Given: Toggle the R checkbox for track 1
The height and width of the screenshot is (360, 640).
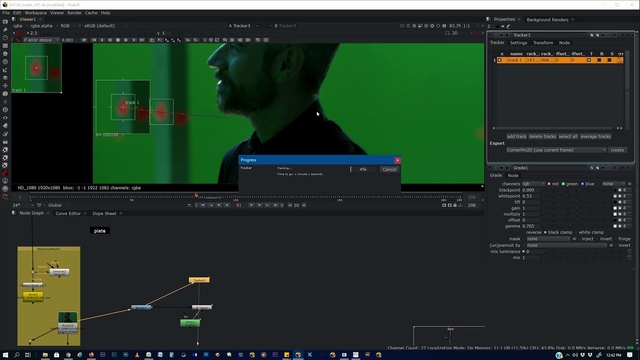Looking at the screenshot, I should coord(599,60).
